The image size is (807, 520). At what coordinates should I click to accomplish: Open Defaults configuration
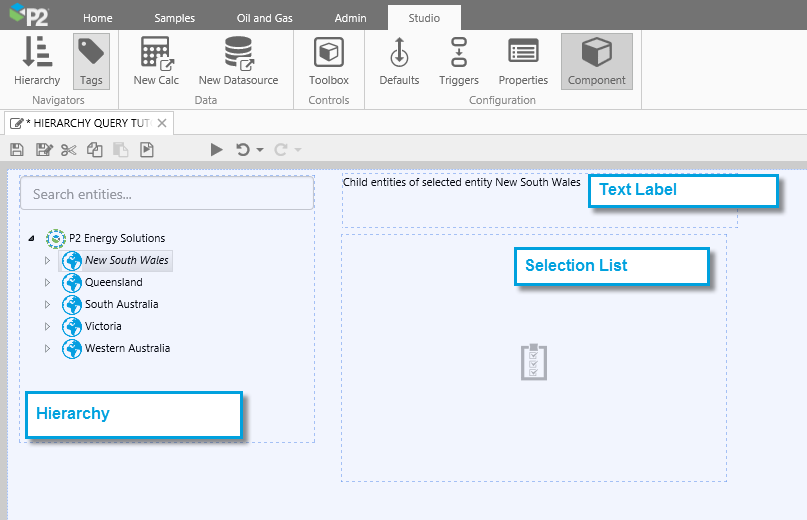399,61
